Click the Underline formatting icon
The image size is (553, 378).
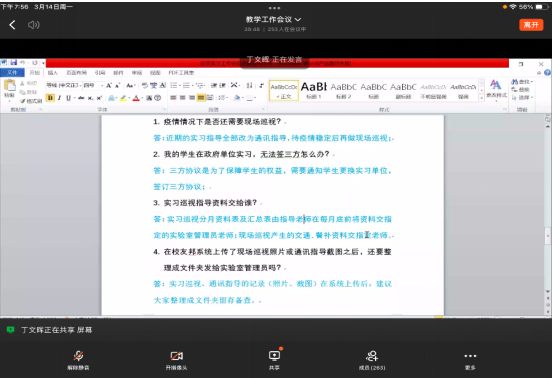point(68,98)
